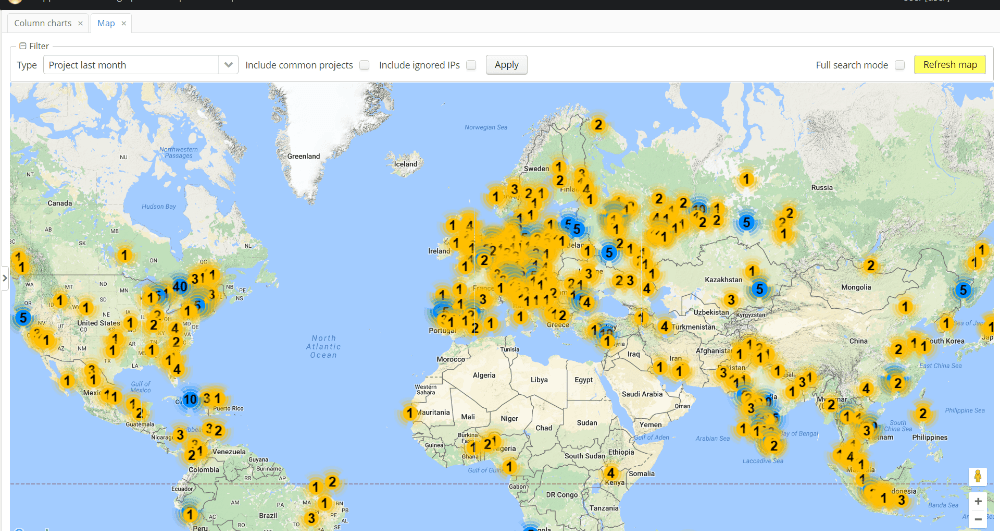Select the blue 5 marker over Ukraine

[x=608, y=253]
